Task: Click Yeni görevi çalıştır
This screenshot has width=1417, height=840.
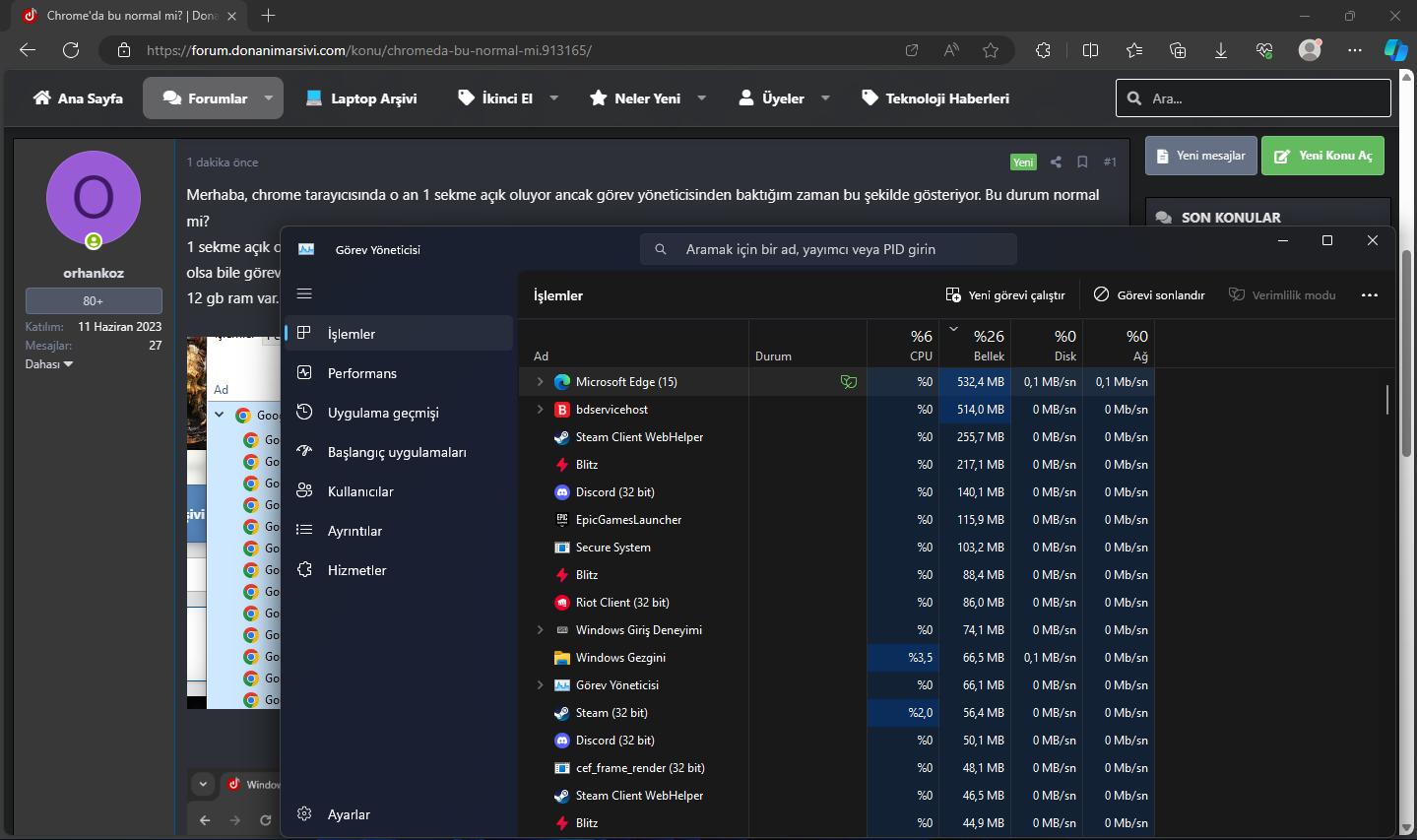Action: click(x=1005, y=295)
